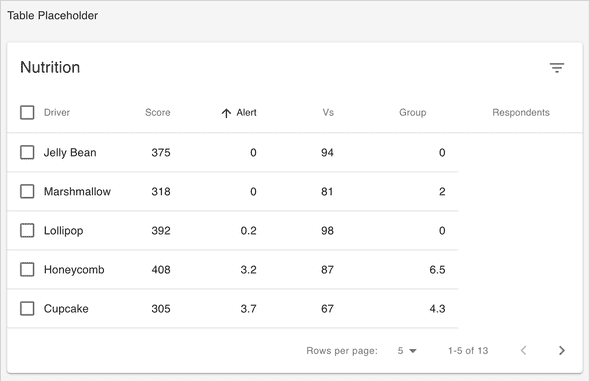Click the 1-5 of 13 pagination text
Image resolution: width=590 pixels, height=381 pixels.
coord(468,351)
